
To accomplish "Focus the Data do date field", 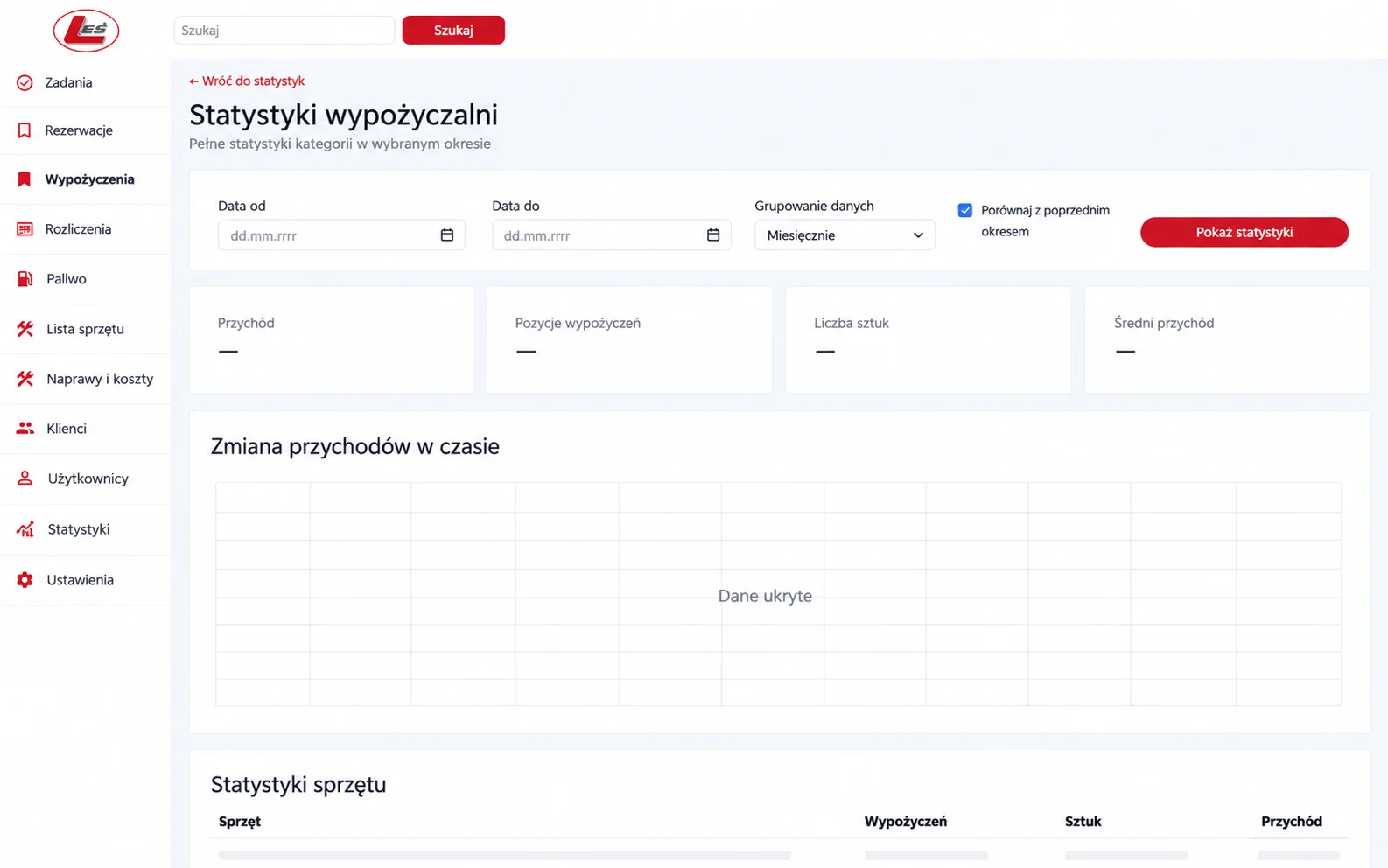I will 611,235.
